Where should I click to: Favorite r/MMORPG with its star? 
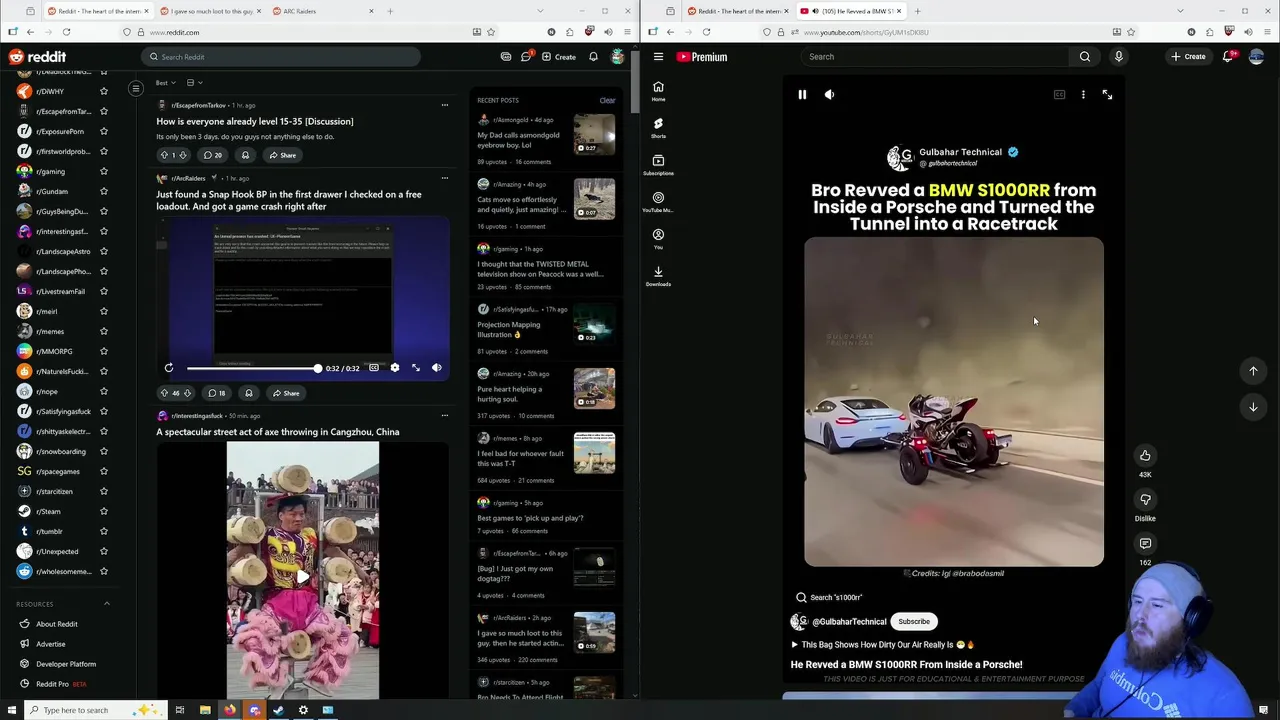103,351
